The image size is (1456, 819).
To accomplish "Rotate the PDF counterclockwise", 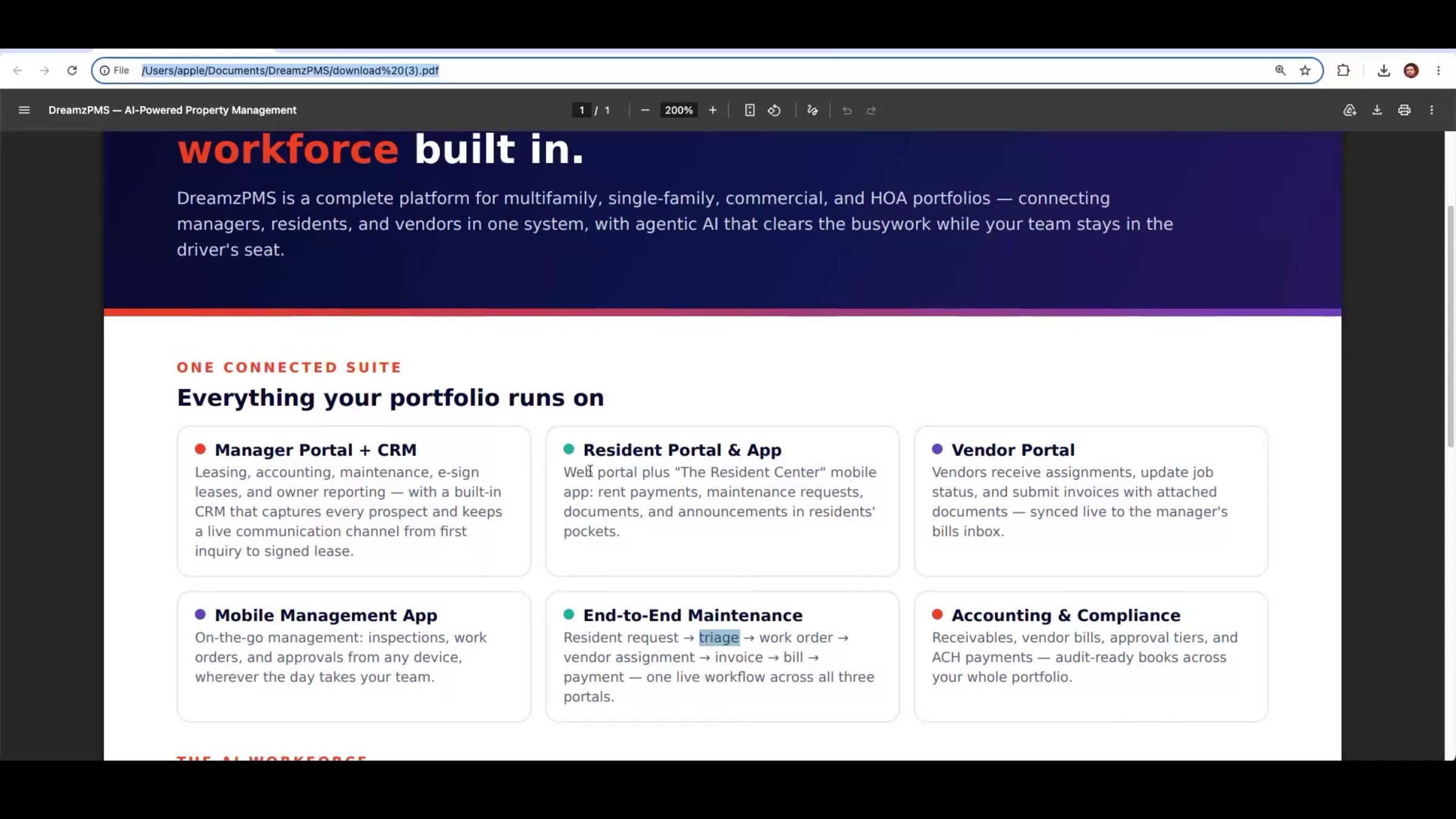I will click(x=774, y=110).
